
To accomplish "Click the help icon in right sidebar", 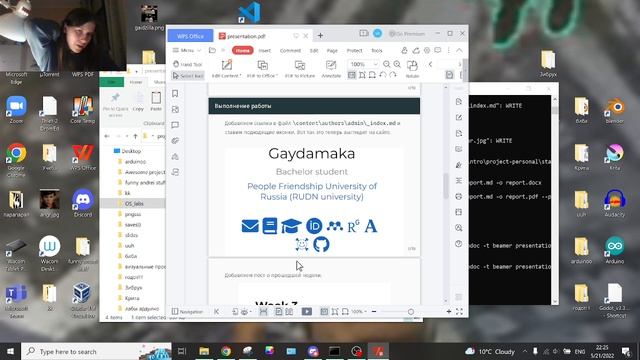I will pyautogui.click(x=459, y=244).
